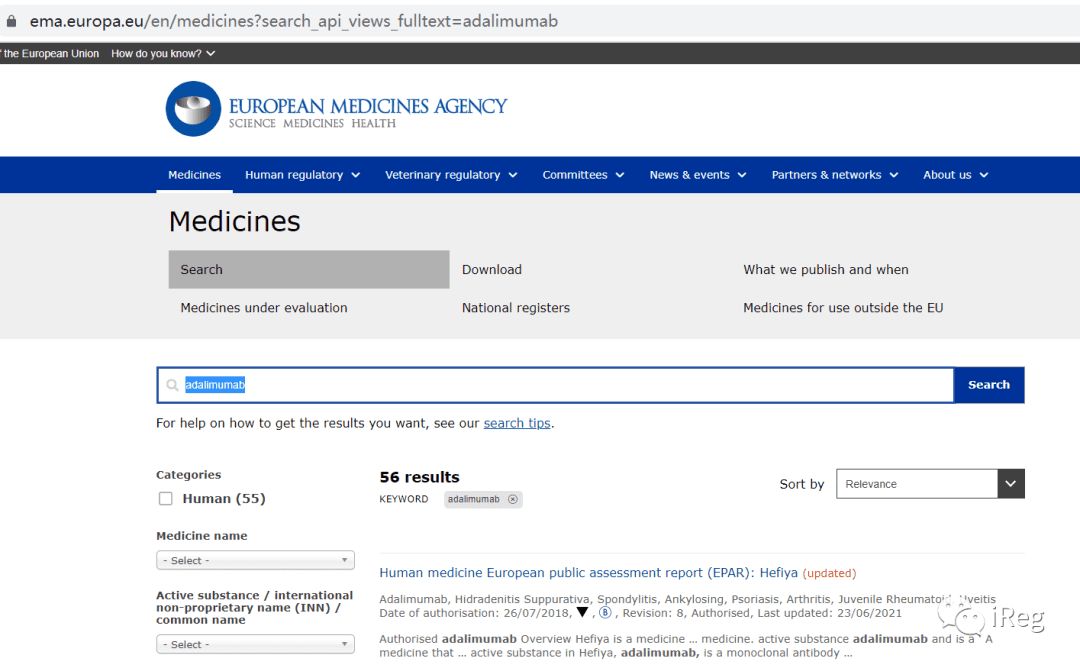Image resolution: width=1080 pixels, height=668 pixels.
Task: Remove the adalimumab keyword filter chip
Action: (512, 499)
